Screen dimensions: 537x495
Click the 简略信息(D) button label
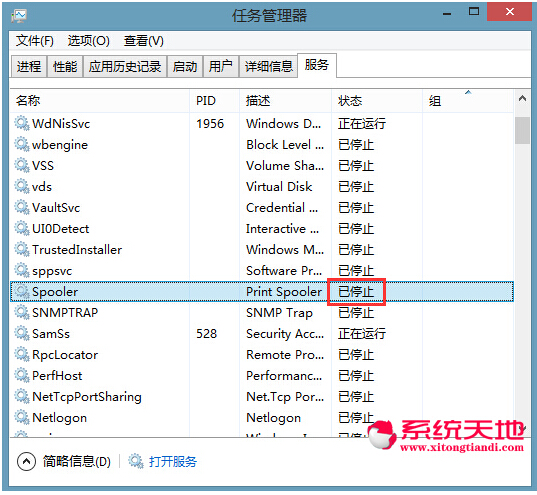tap(77, 461)
